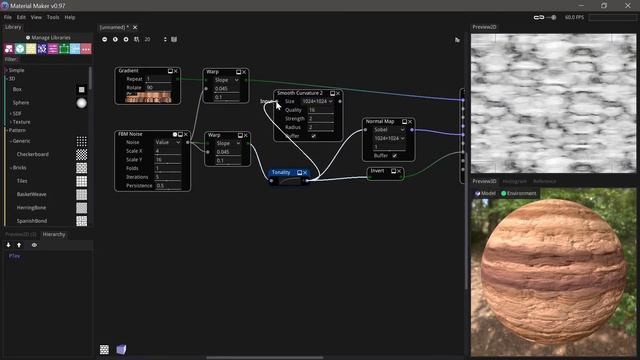Click the reset zoom icon in graph toolbar
640x360 pixels.
click(115, 39)
